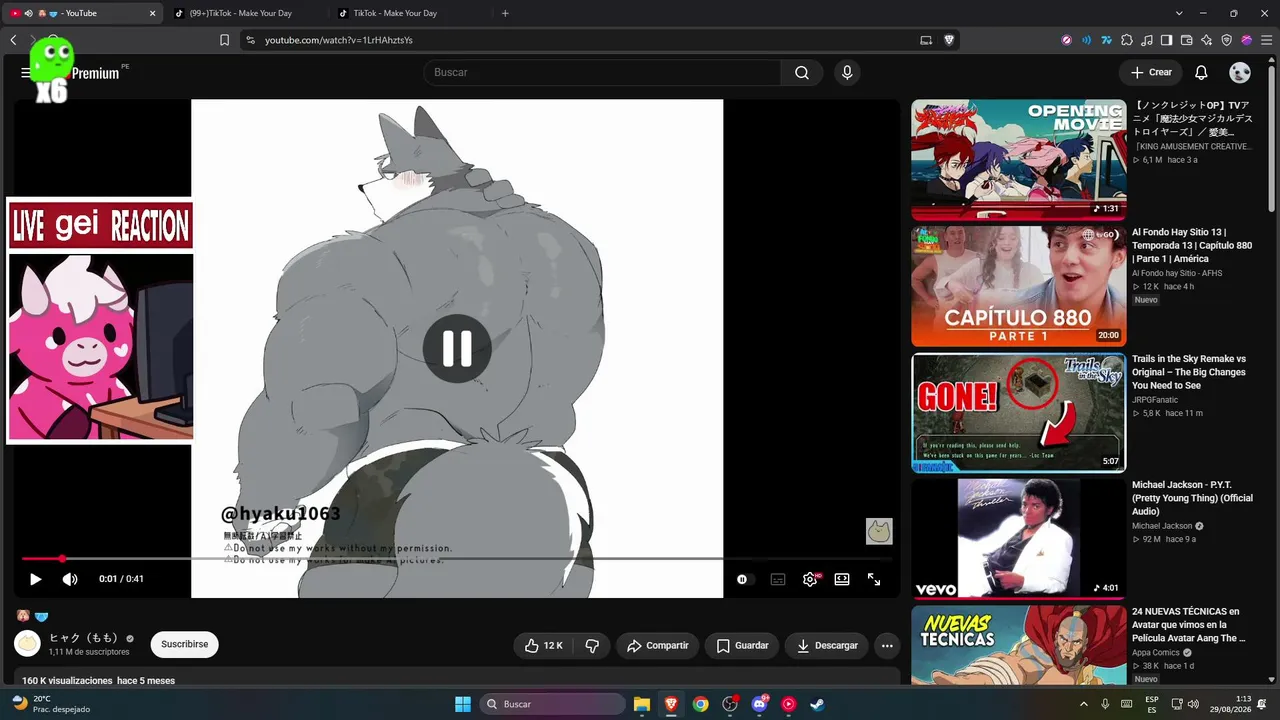Click the large pause overlay on the video
1280x720 pixels.
pyautogui.click(x=457, y=348)
